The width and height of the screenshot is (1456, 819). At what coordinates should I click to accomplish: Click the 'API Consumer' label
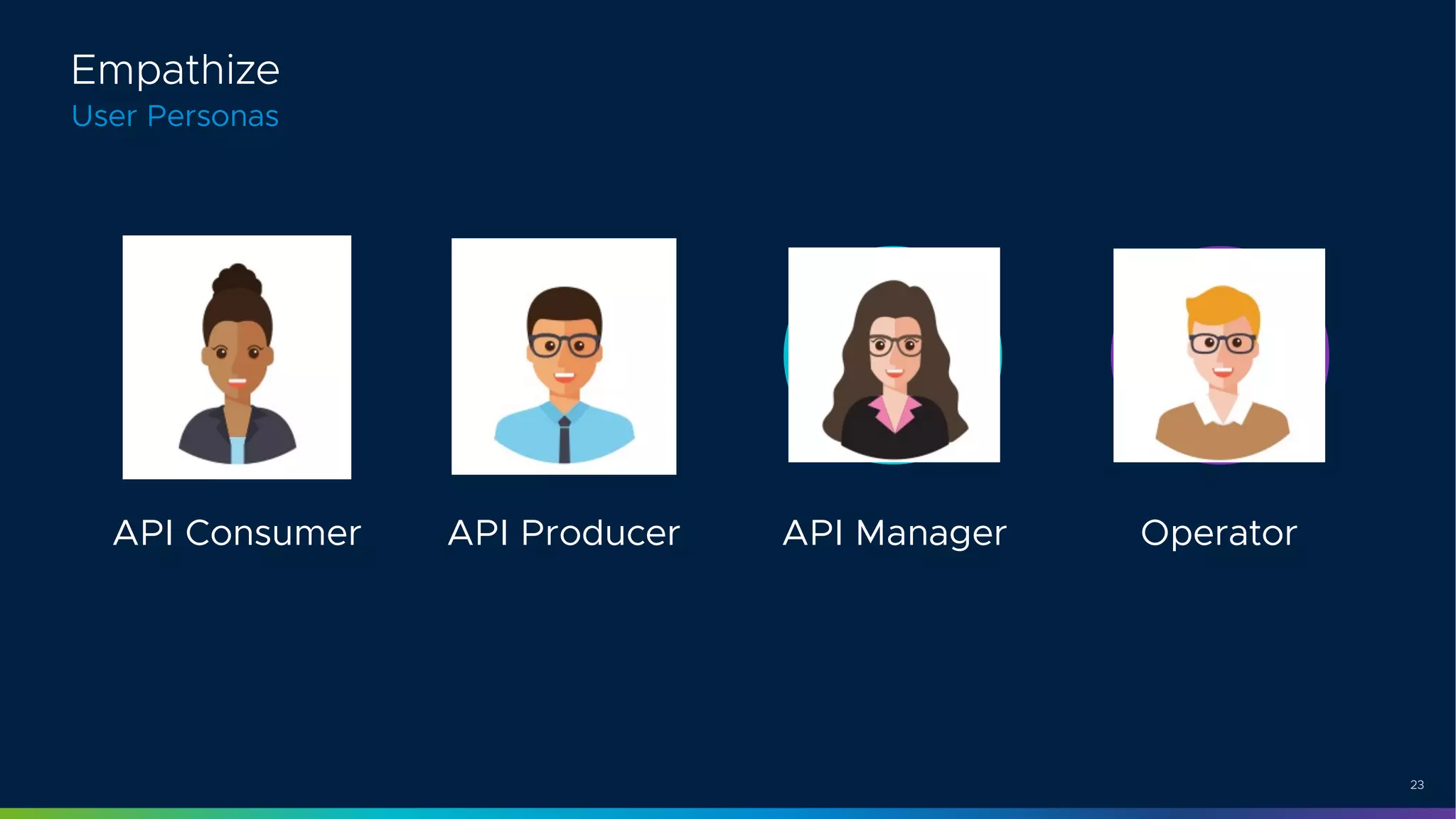(237, 533)
